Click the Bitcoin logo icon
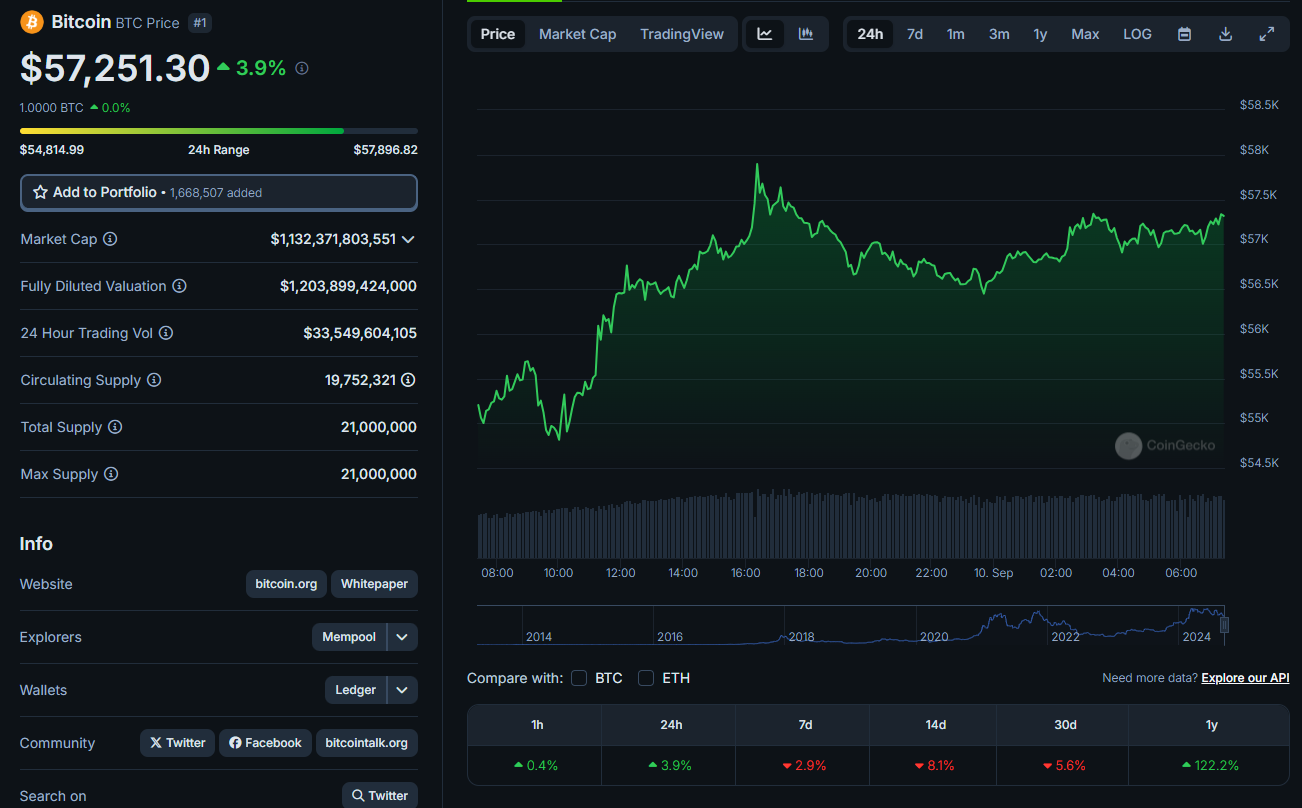 (x=32, y=22)
